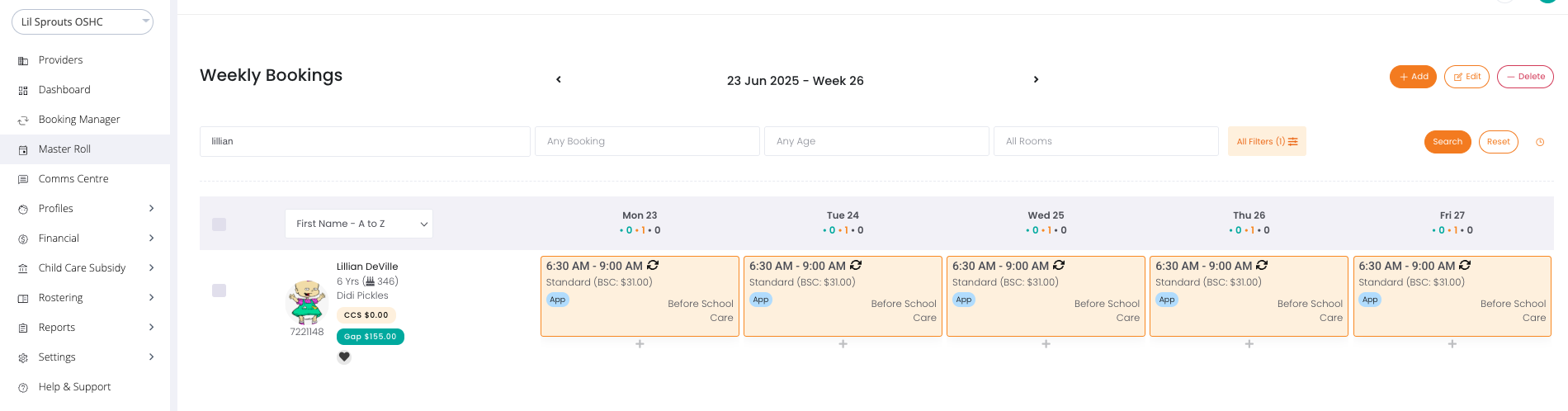Click the orange Add button
This screenshot has height=411, width=1568.
tap(1413, 77)
